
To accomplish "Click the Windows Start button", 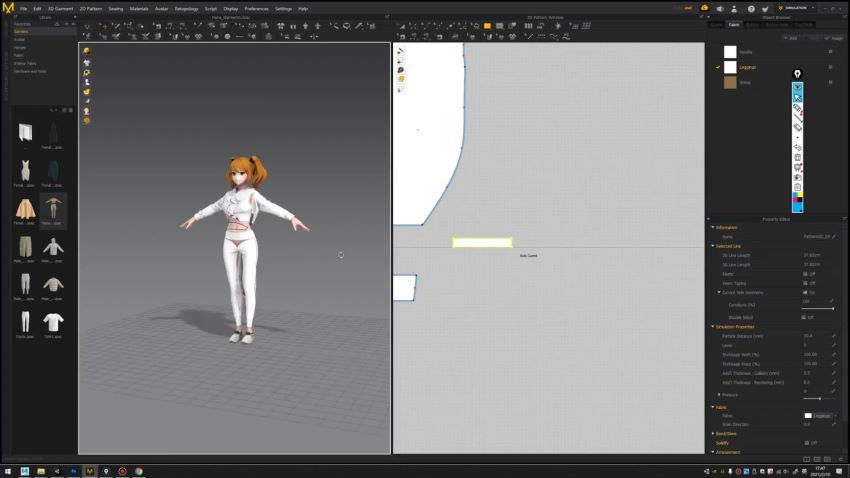I will pyautogui.click(x=8, y=471).
